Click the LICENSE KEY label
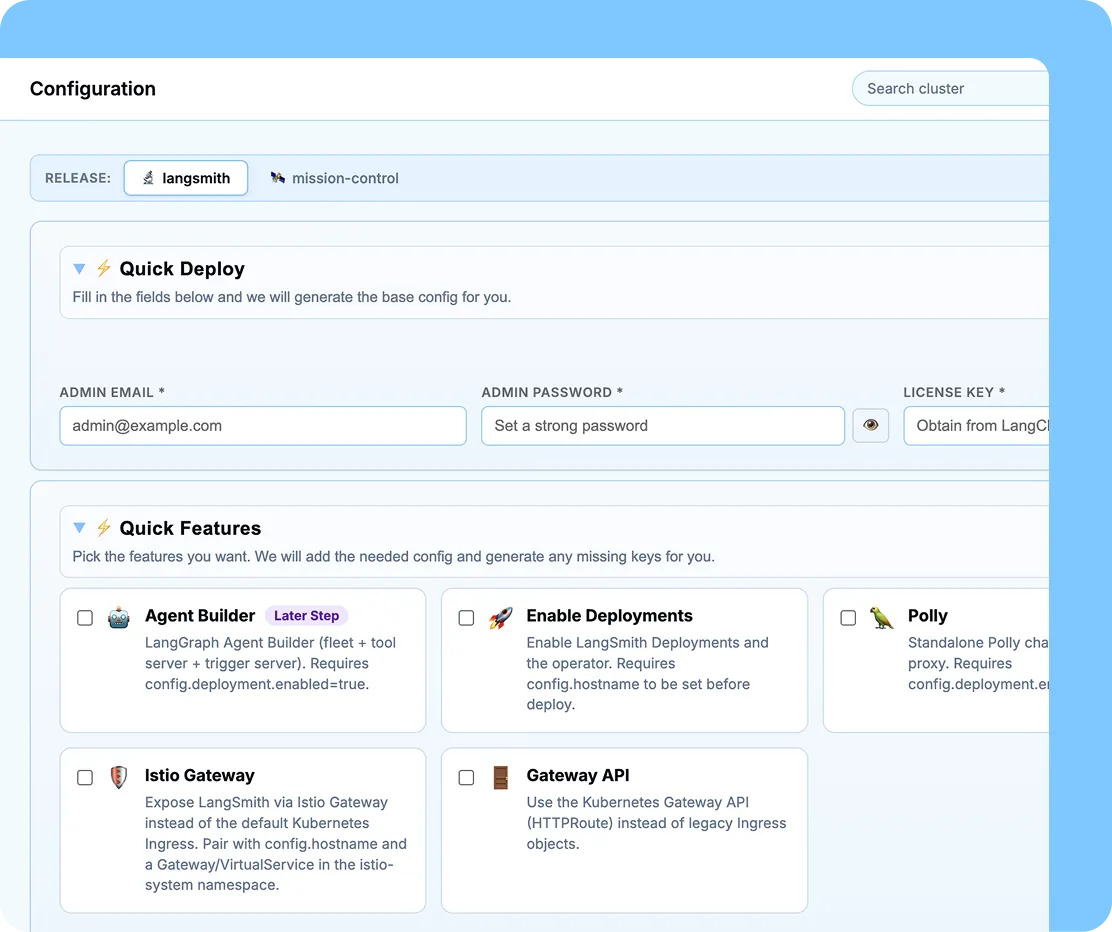Screen dimensions: 1112x932 point(954,392)
